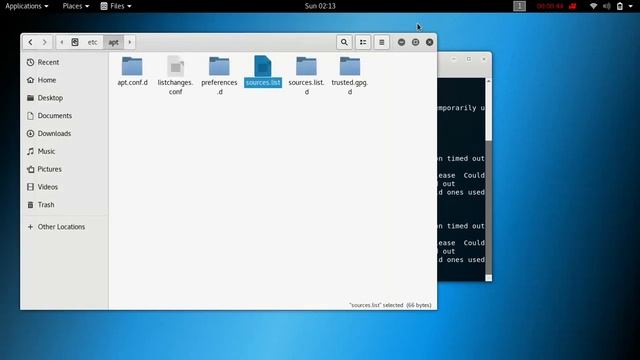Go back with the Files back arrow

pyautogui.click(x=30, y=42)
